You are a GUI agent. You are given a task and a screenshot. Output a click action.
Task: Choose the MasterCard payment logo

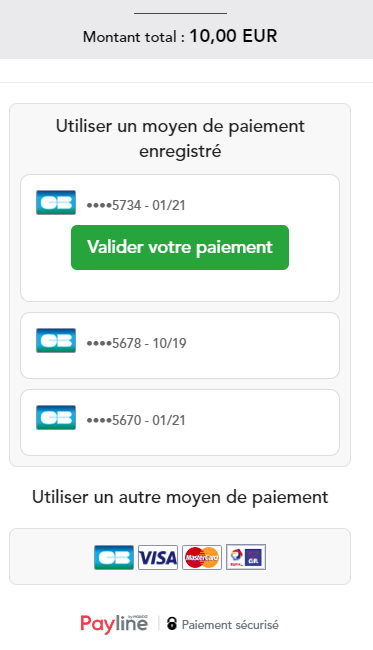coord(202,558)
